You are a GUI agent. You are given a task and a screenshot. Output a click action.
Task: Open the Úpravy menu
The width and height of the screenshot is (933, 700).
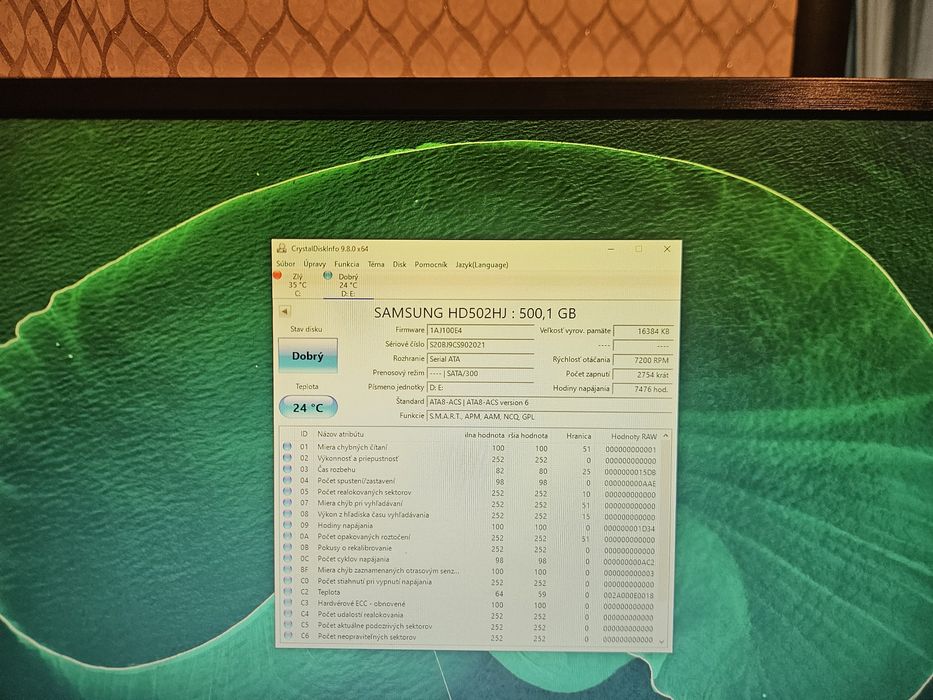[314, 264]
